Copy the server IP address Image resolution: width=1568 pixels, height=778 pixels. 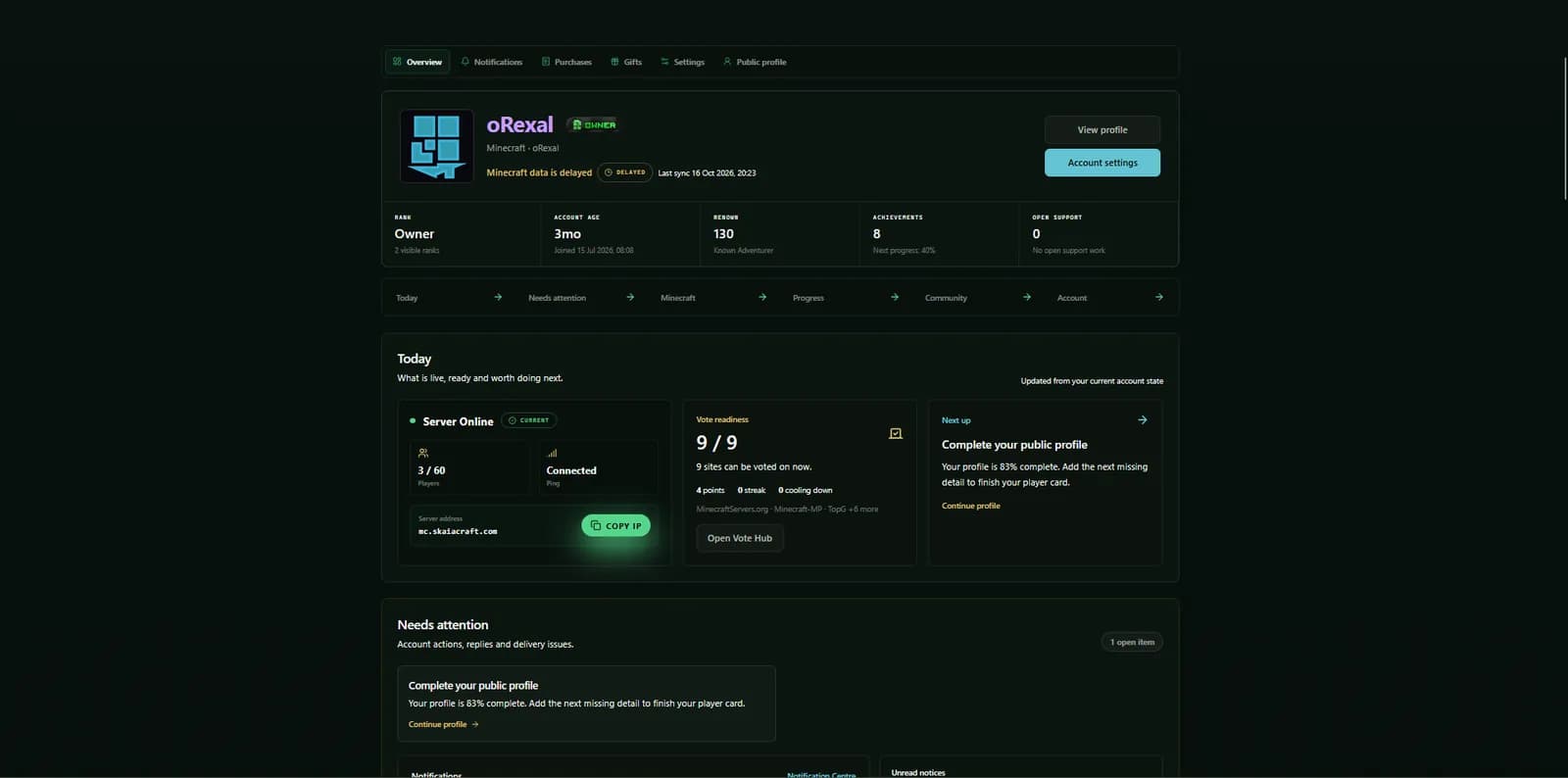615,525
